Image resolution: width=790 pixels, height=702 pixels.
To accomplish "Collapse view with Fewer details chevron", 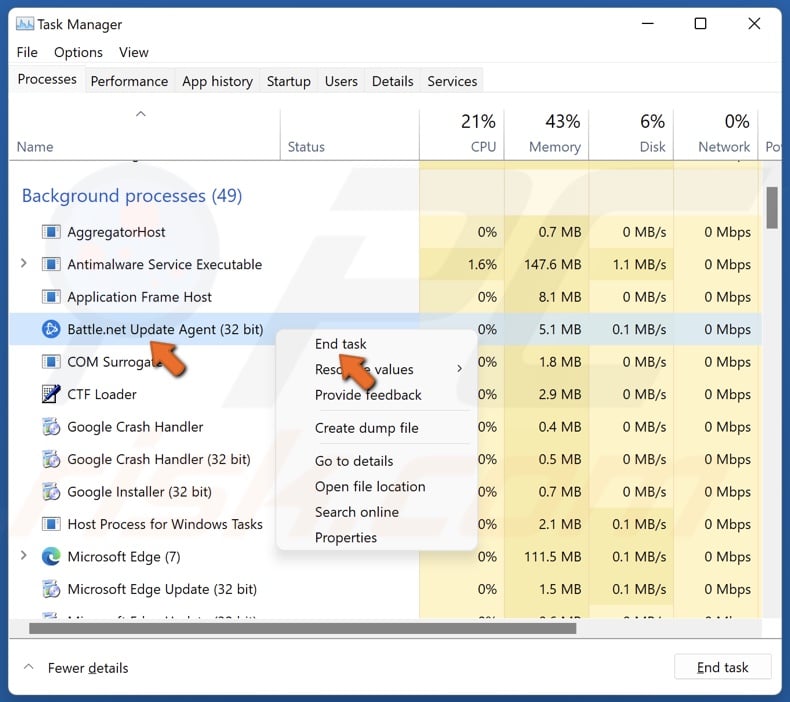I will tap(29, 667).
